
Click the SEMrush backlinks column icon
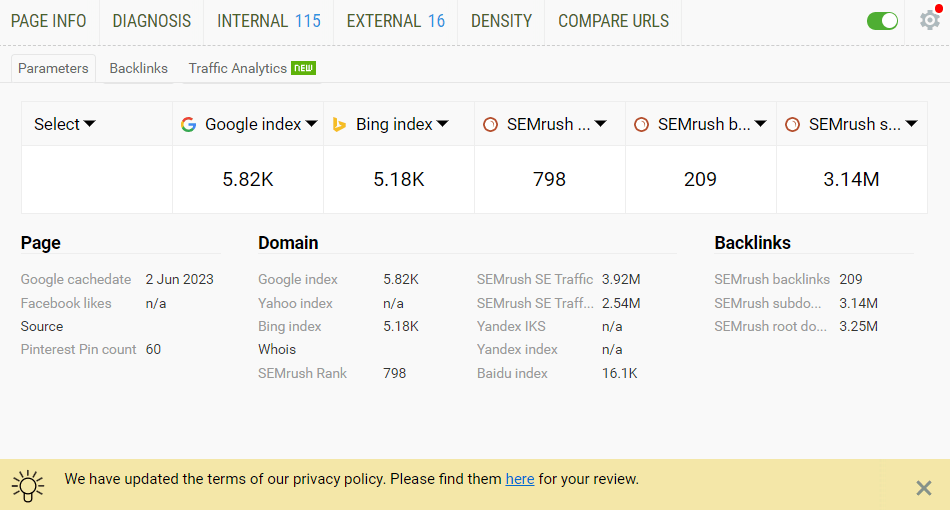pyautogui.click(x=641, y=125)
